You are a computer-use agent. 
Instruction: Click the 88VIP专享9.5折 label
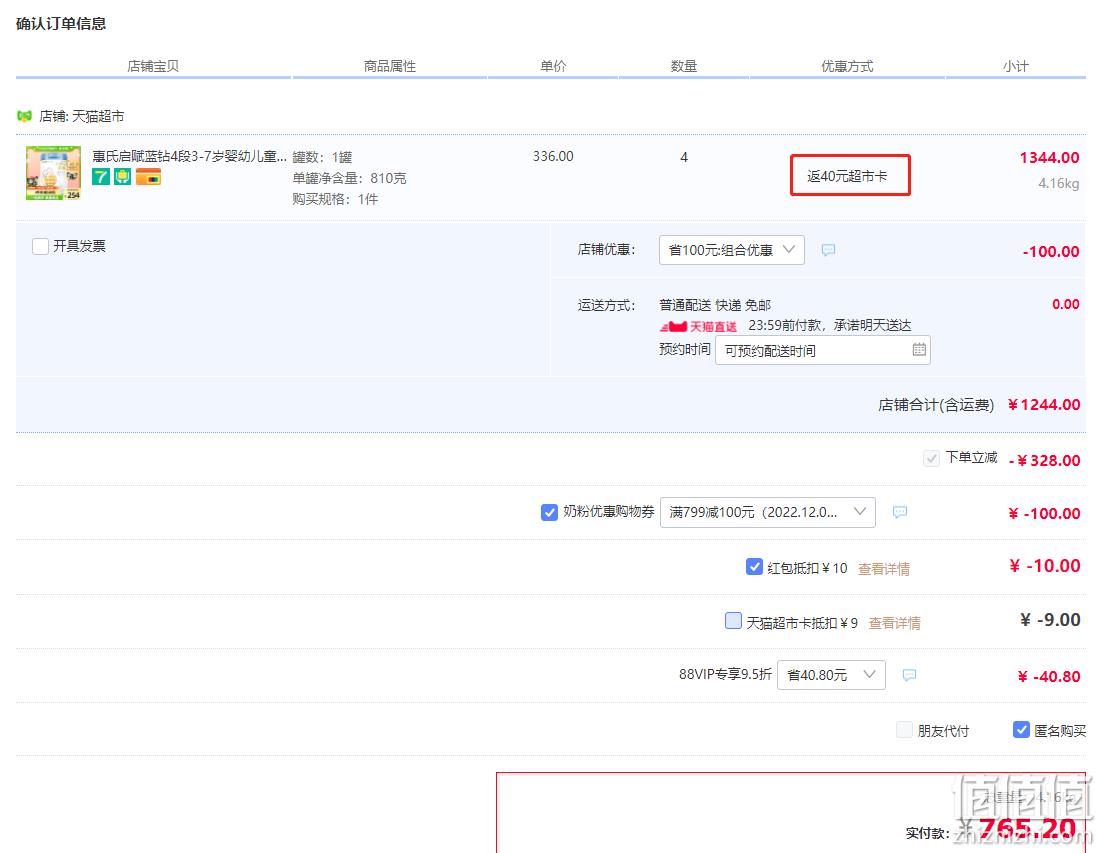tap(725, 675)
